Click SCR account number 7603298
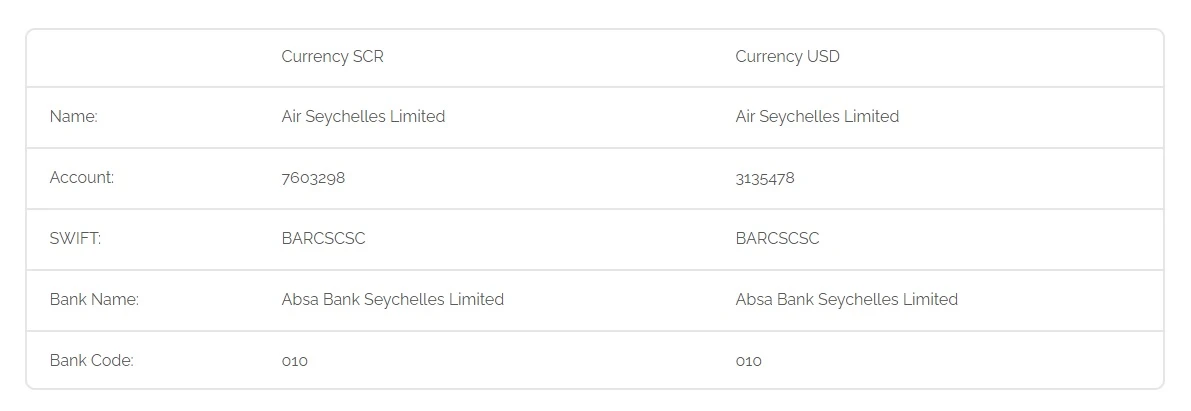 [313, 178]
